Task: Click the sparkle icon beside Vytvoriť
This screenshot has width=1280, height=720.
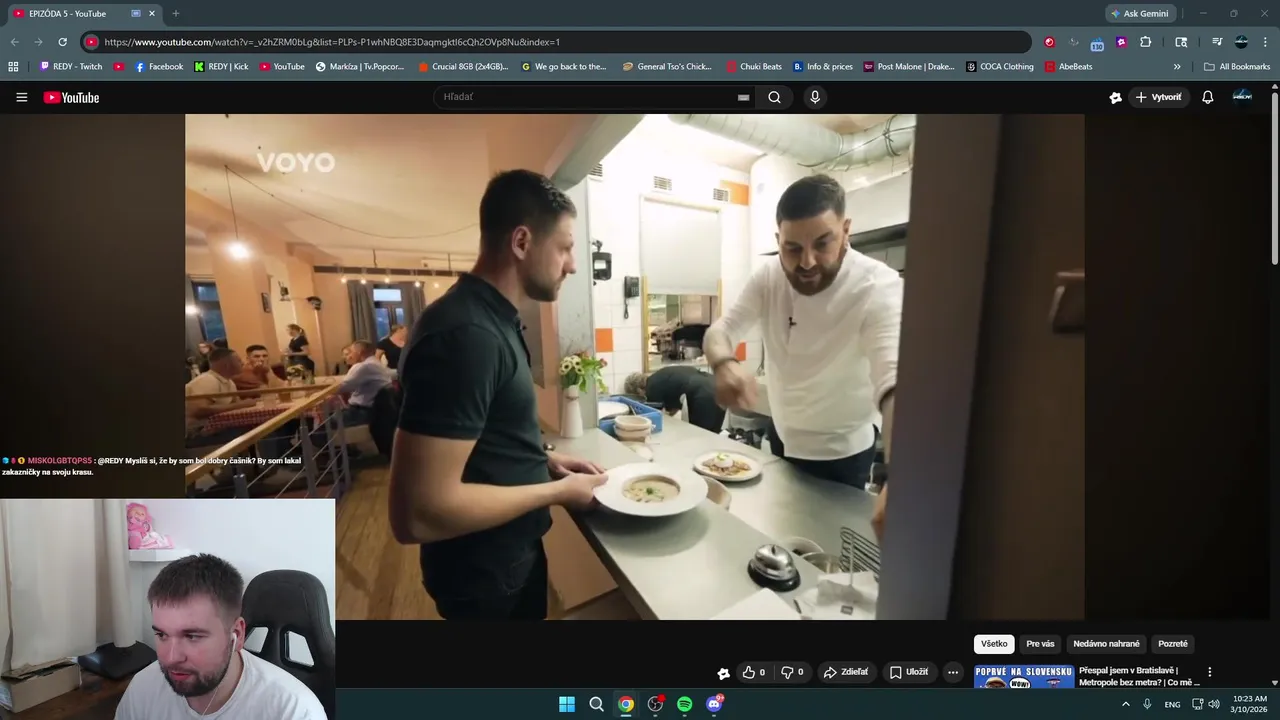Action: point(1115,97)
